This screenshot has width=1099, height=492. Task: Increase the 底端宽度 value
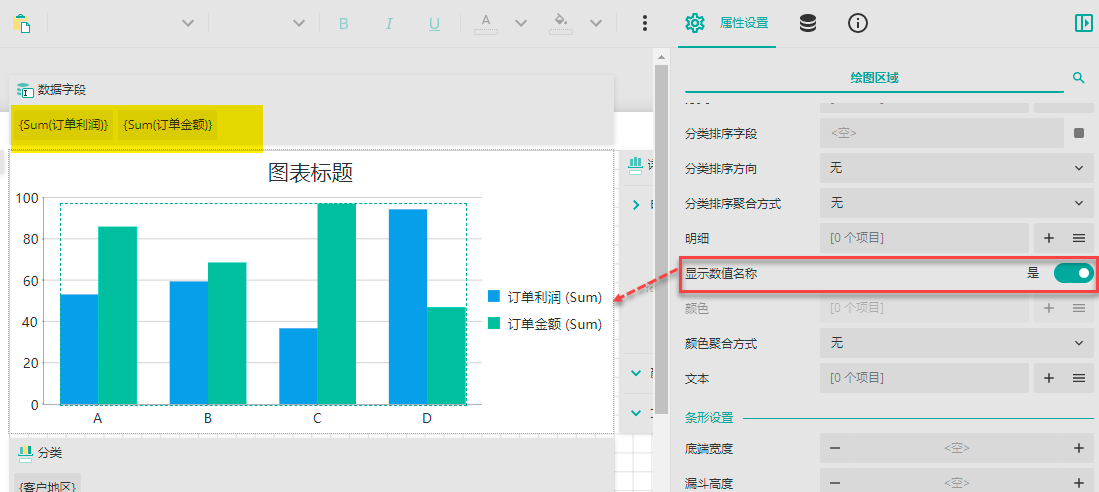click(x=1078, y=448)
